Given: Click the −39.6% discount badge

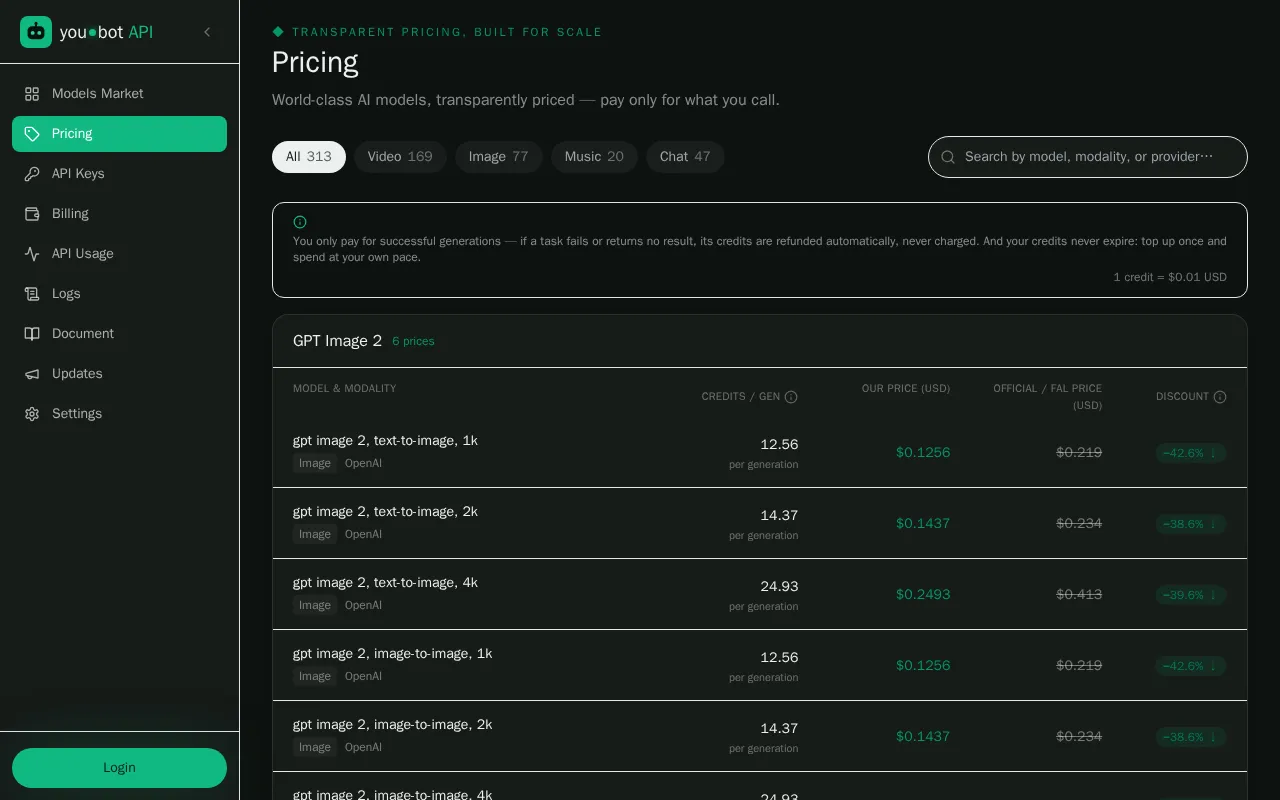Looking at the screenshot, I should [1190, 595].
